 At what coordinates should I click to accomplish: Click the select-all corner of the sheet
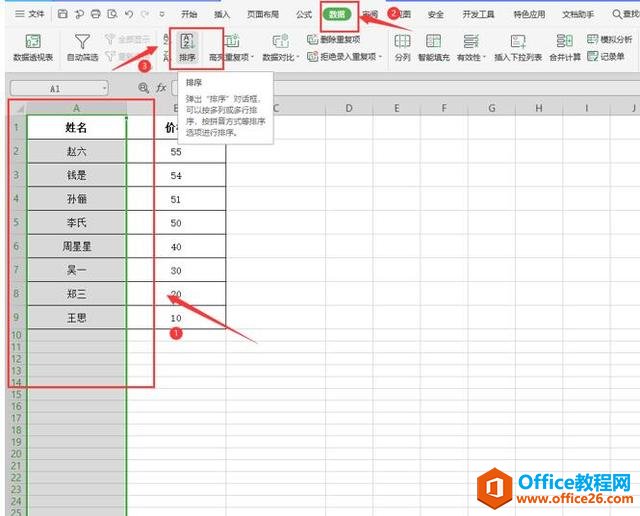coord(19,108)
